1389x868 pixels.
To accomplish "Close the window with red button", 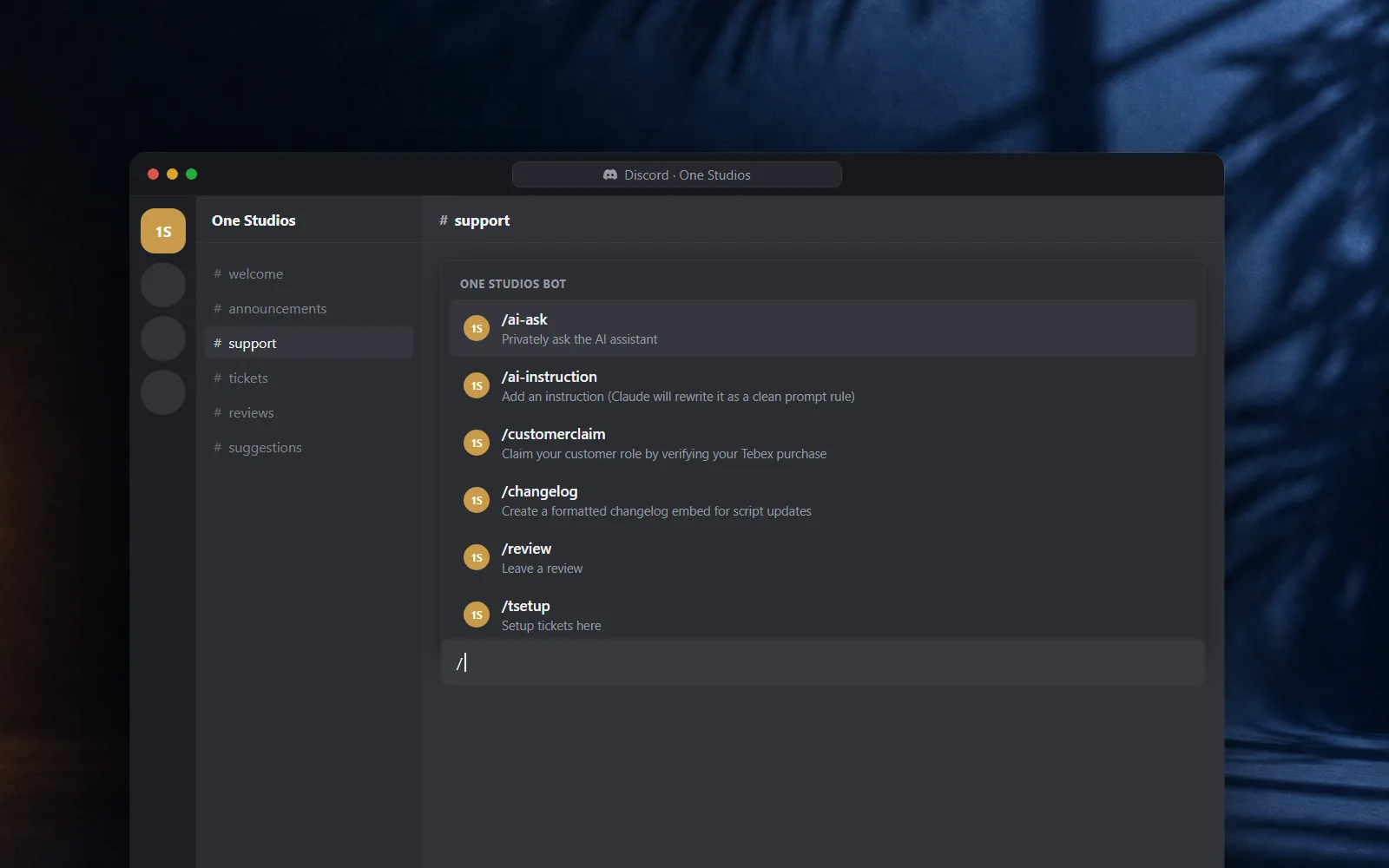I will [x=153, y=174].
